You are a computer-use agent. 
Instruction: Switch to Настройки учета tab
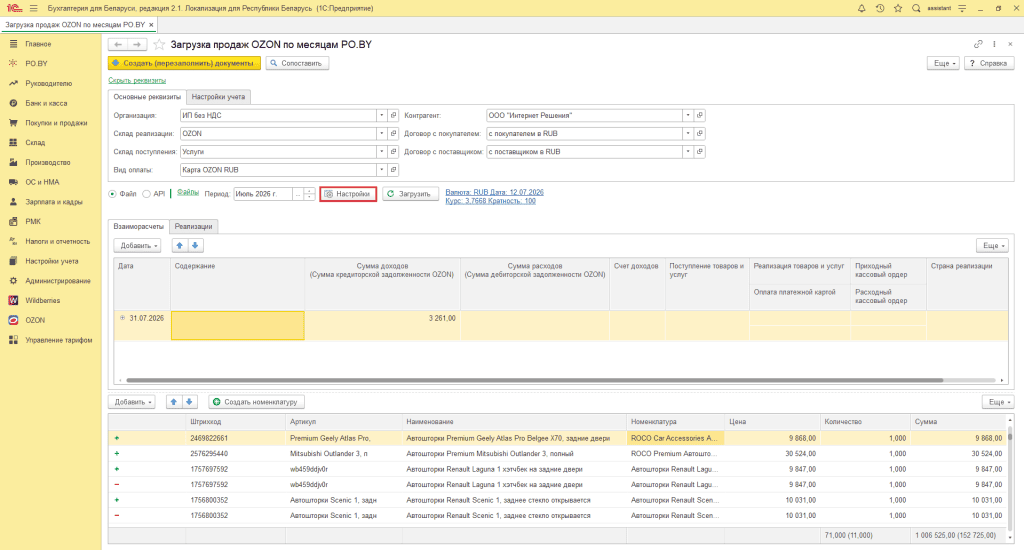pyautogui.click(x=218, y=97)
